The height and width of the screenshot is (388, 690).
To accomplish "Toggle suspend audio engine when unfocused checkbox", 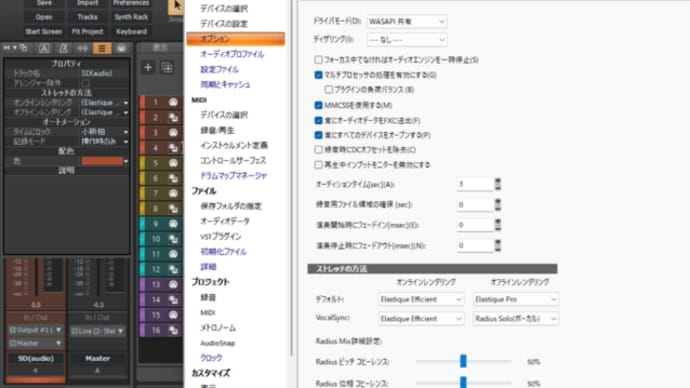I will (x=319, y=59).
